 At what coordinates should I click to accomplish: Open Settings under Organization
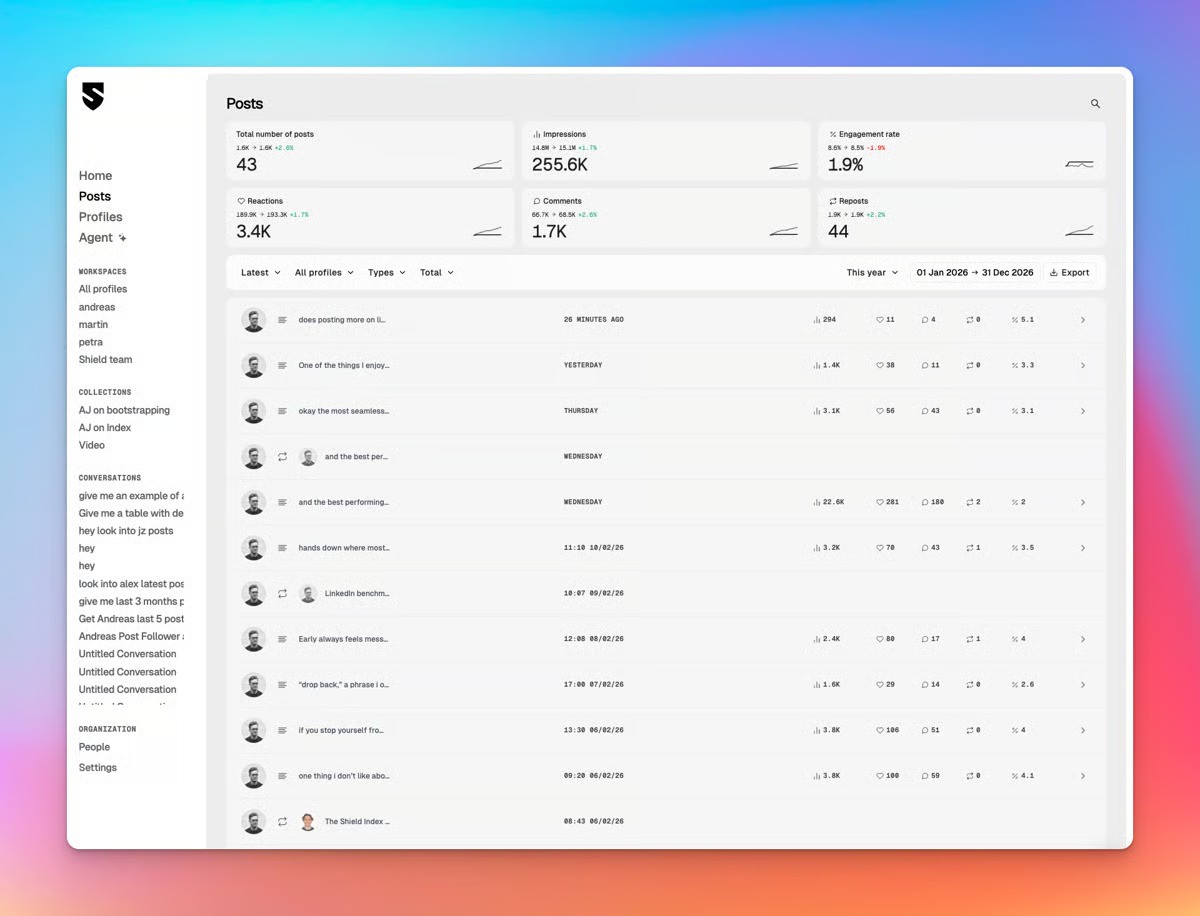[98, 768]
